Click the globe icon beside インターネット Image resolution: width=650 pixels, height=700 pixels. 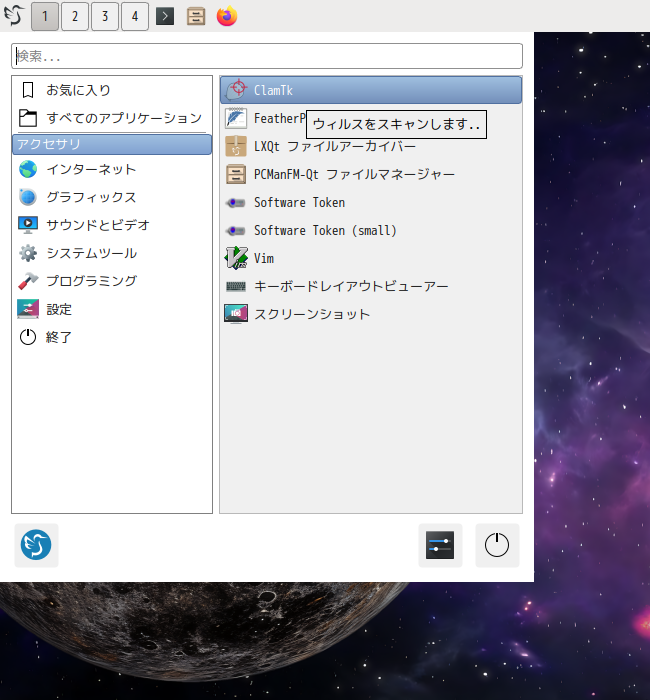(28, 170)
